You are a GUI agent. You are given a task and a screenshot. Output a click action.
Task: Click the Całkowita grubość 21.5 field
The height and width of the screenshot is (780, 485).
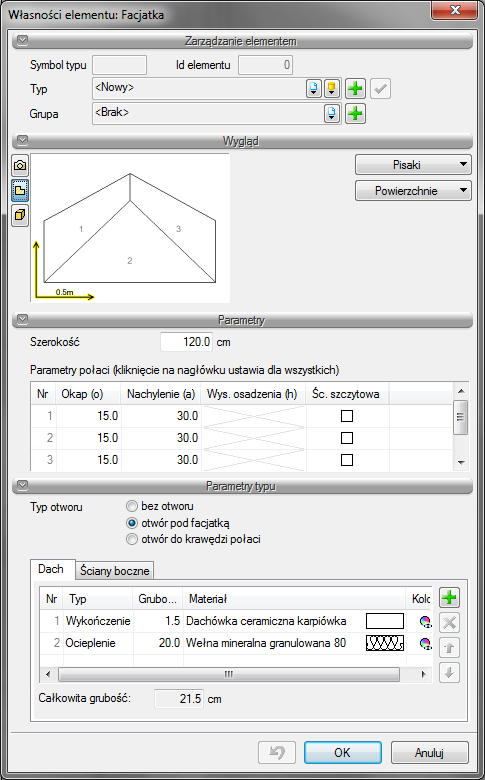[x=179, y=699]
